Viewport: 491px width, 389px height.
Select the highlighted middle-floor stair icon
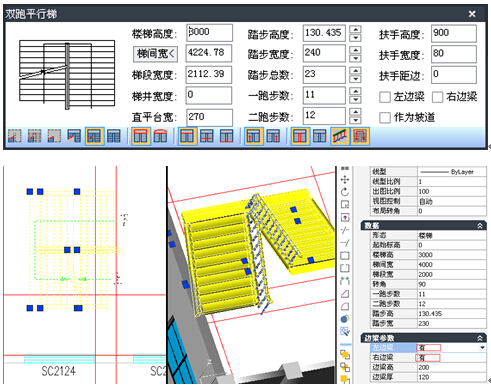[95, 136]
